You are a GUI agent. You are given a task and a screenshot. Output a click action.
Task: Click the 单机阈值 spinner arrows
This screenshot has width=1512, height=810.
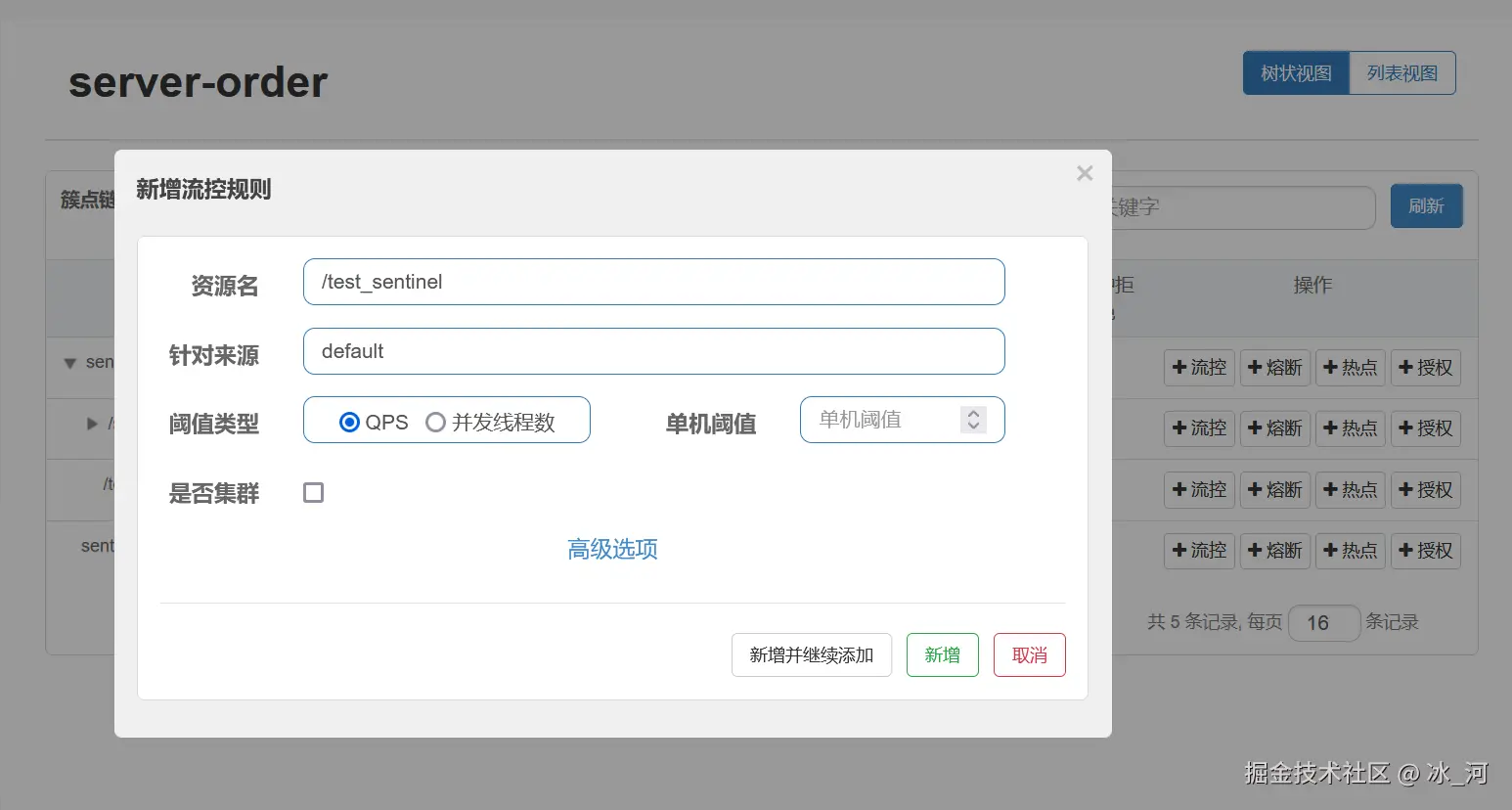pyautogui.click(x=973, y=420)
